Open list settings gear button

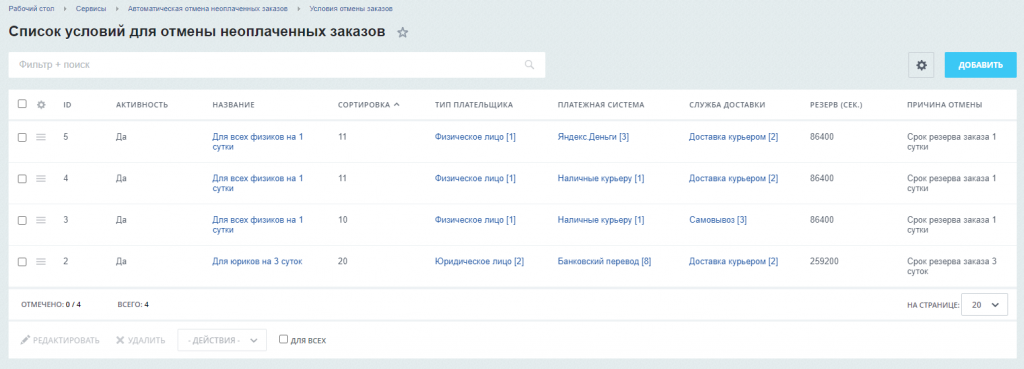click(x=921, y=65)
